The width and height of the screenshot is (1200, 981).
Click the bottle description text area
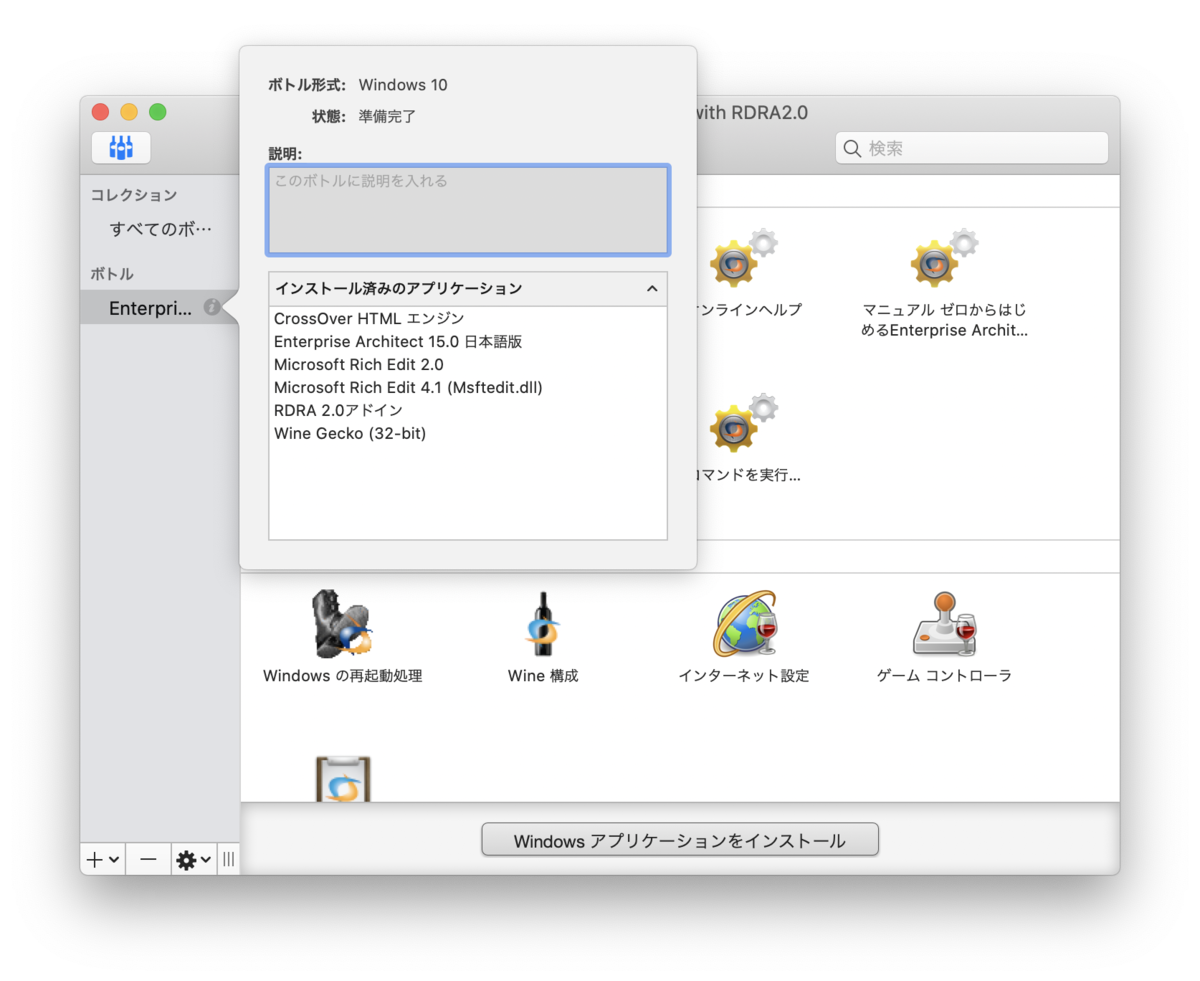pos(468,210)
